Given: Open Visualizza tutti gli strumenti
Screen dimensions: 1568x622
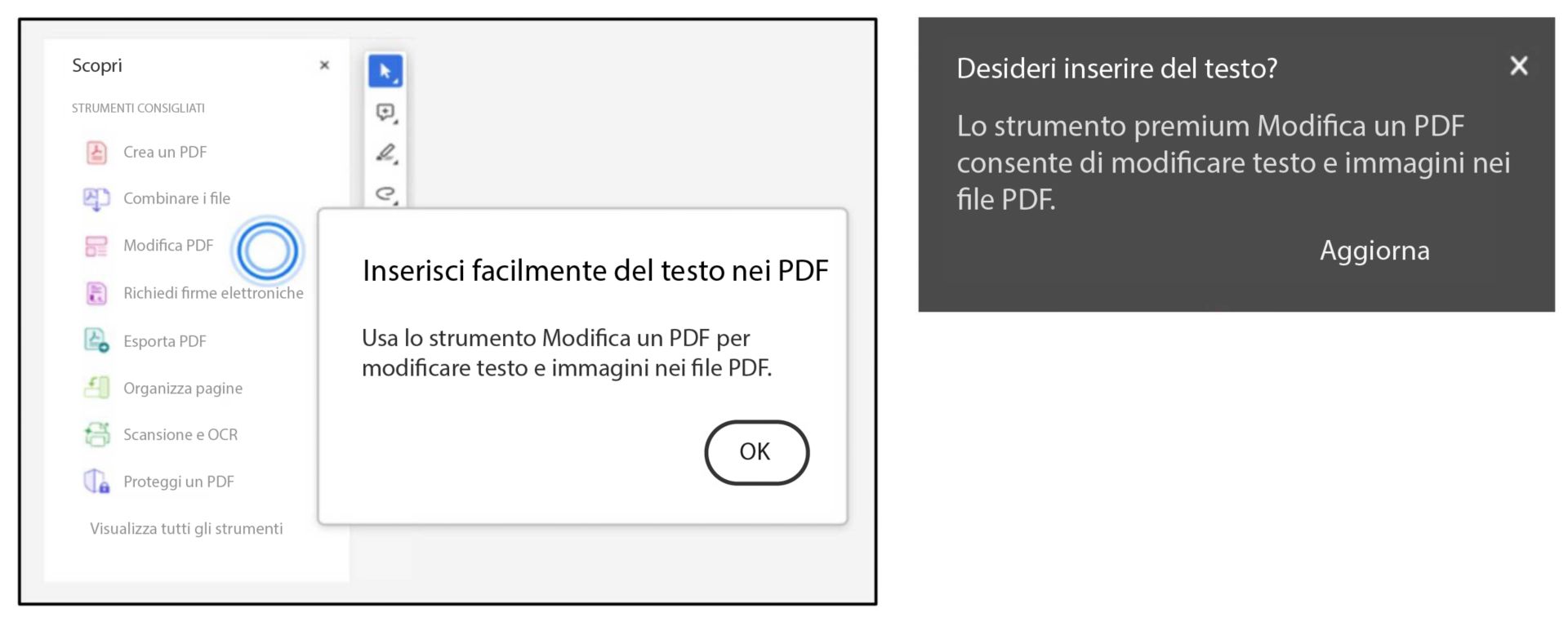Looking at the screenshot, I should (x=185, y=528).
